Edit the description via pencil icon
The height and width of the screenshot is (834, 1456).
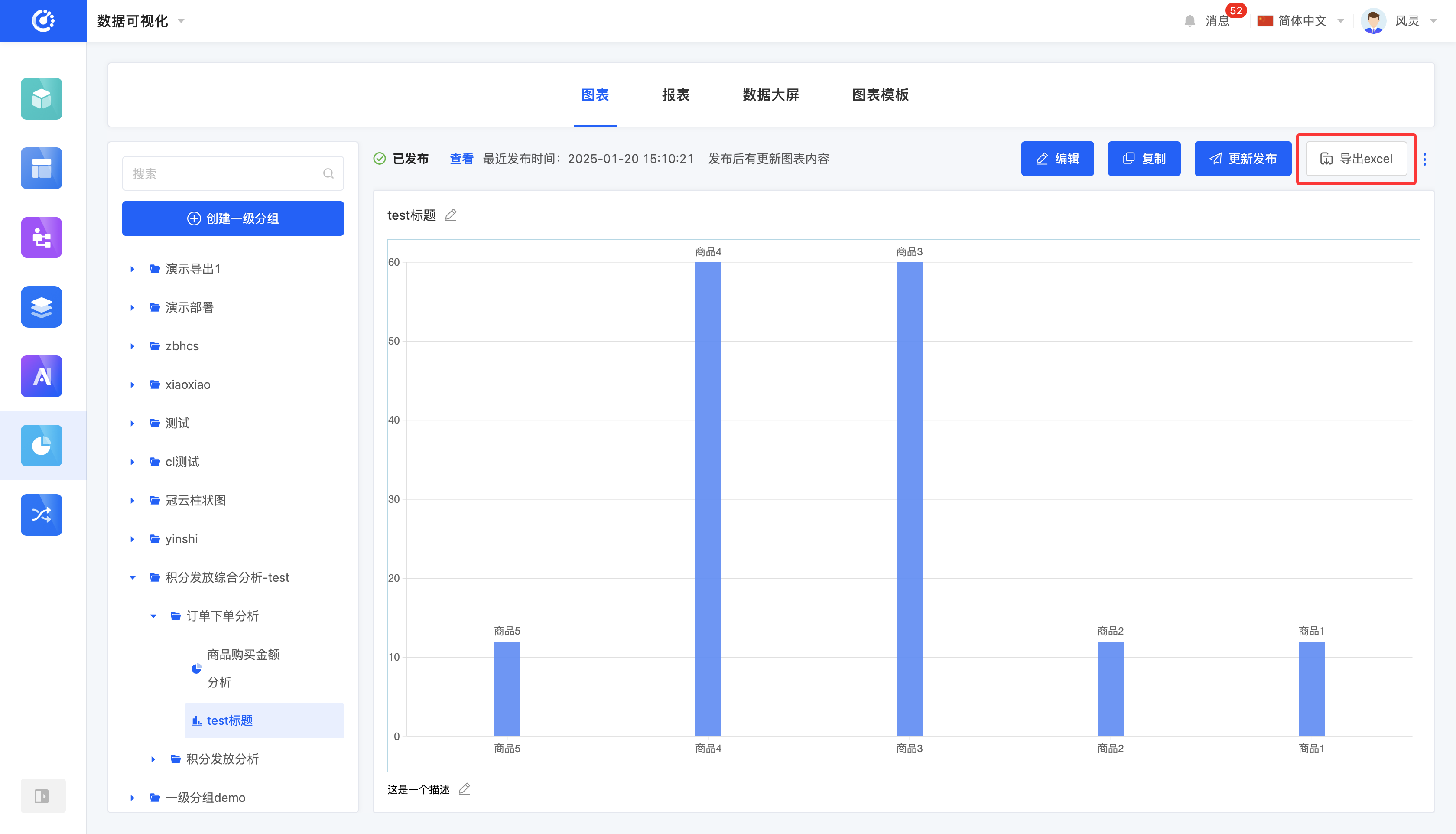coord(465,789)
